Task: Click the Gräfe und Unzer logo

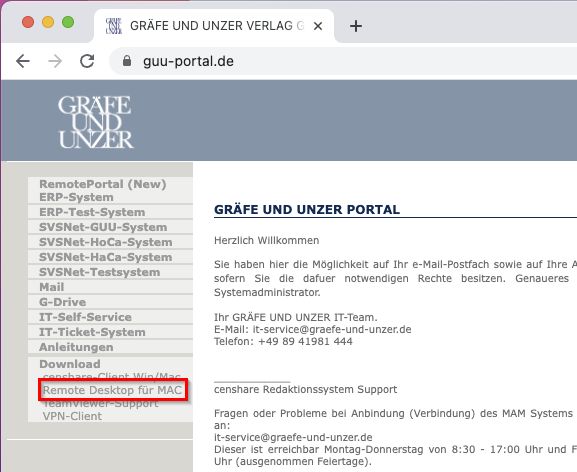Action: [95, 122]
